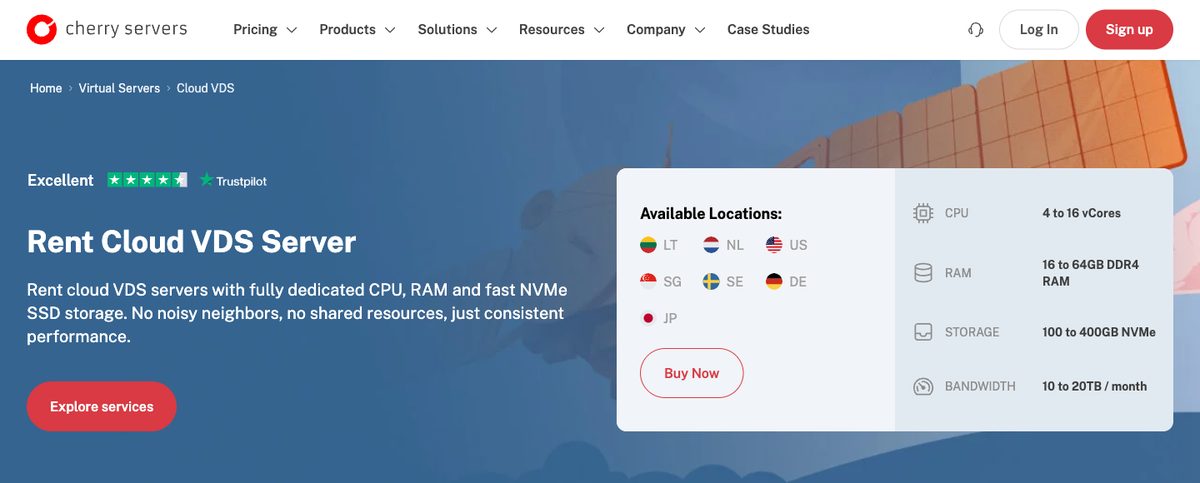Image resolution: width=1200 pixels, height=483 pixels.
Task: Go to Home breadcrumb link
Action: 46,88
